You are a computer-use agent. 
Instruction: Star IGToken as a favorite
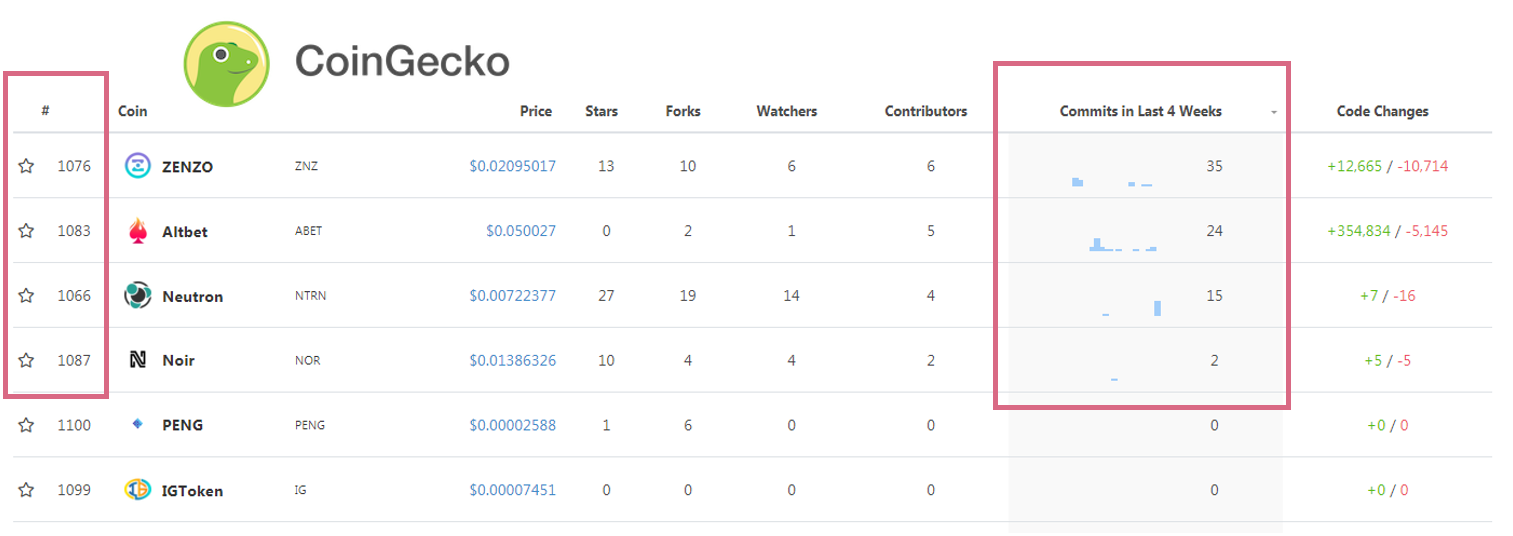pos(27,490)
